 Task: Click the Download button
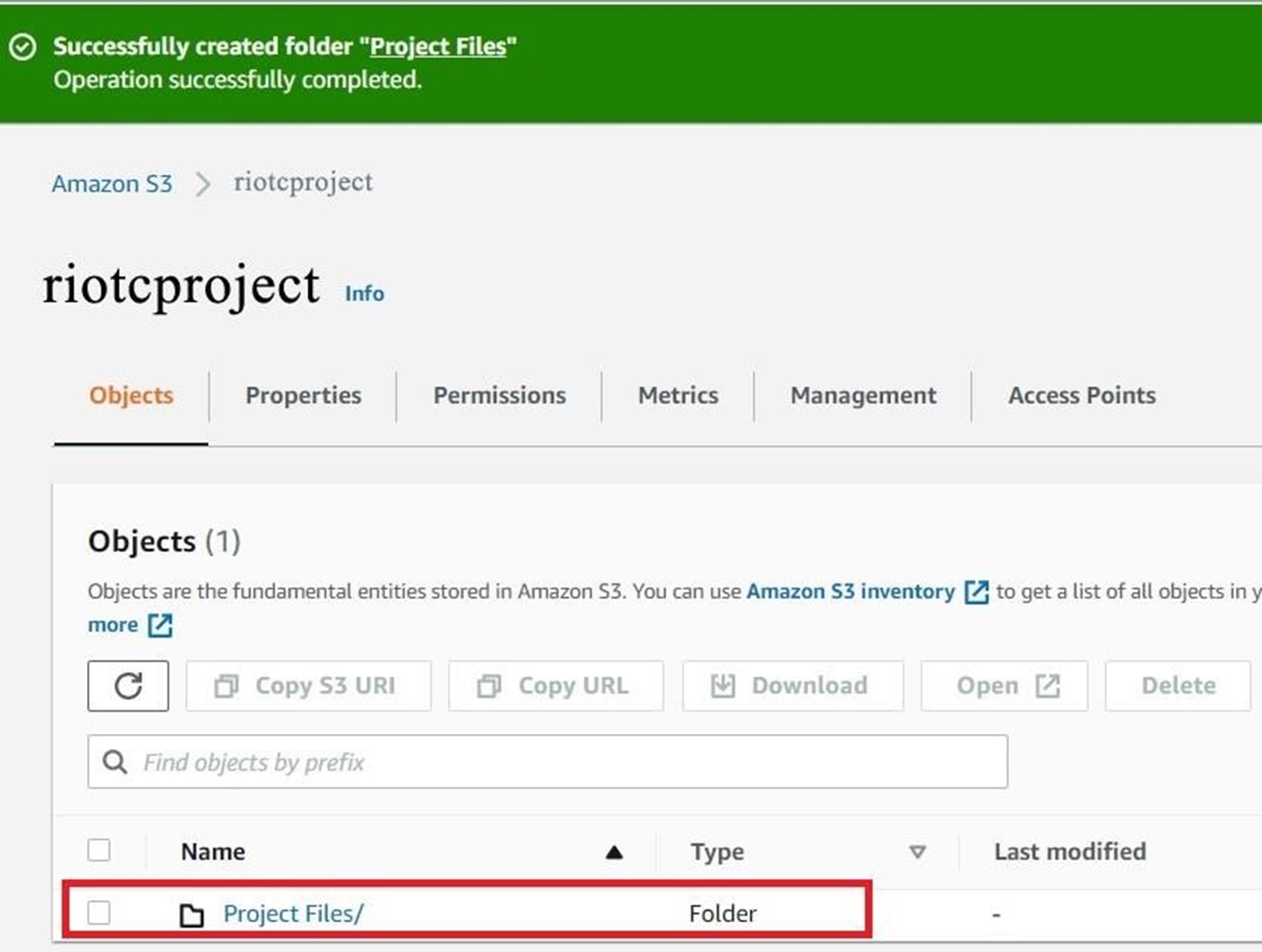tap(793, 686)
